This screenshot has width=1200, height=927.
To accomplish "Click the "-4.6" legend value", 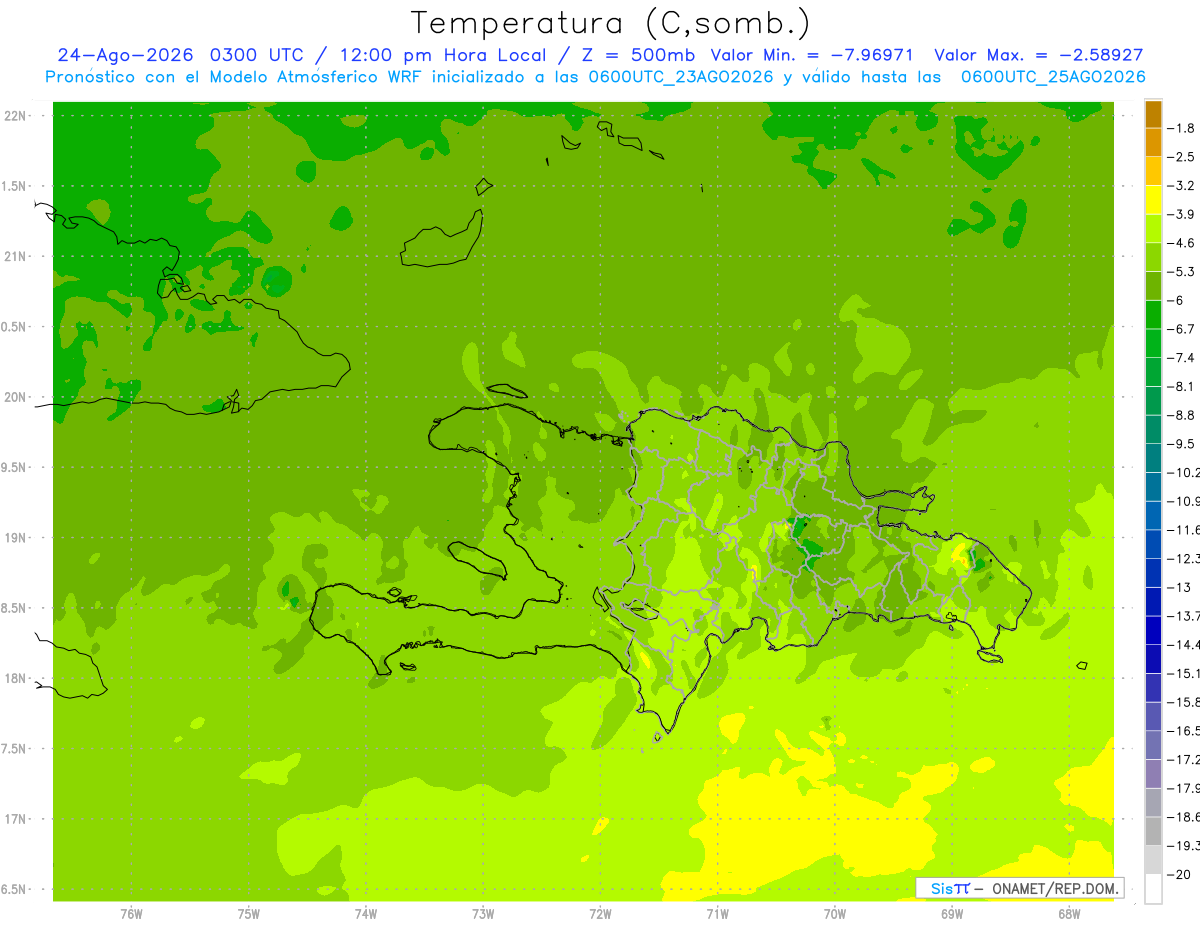I will 1181,243.
